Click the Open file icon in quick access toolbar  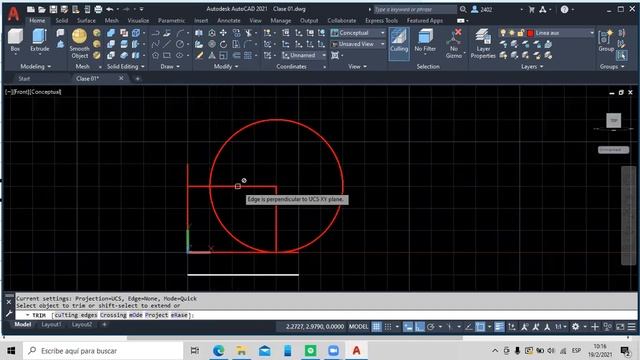42,9
